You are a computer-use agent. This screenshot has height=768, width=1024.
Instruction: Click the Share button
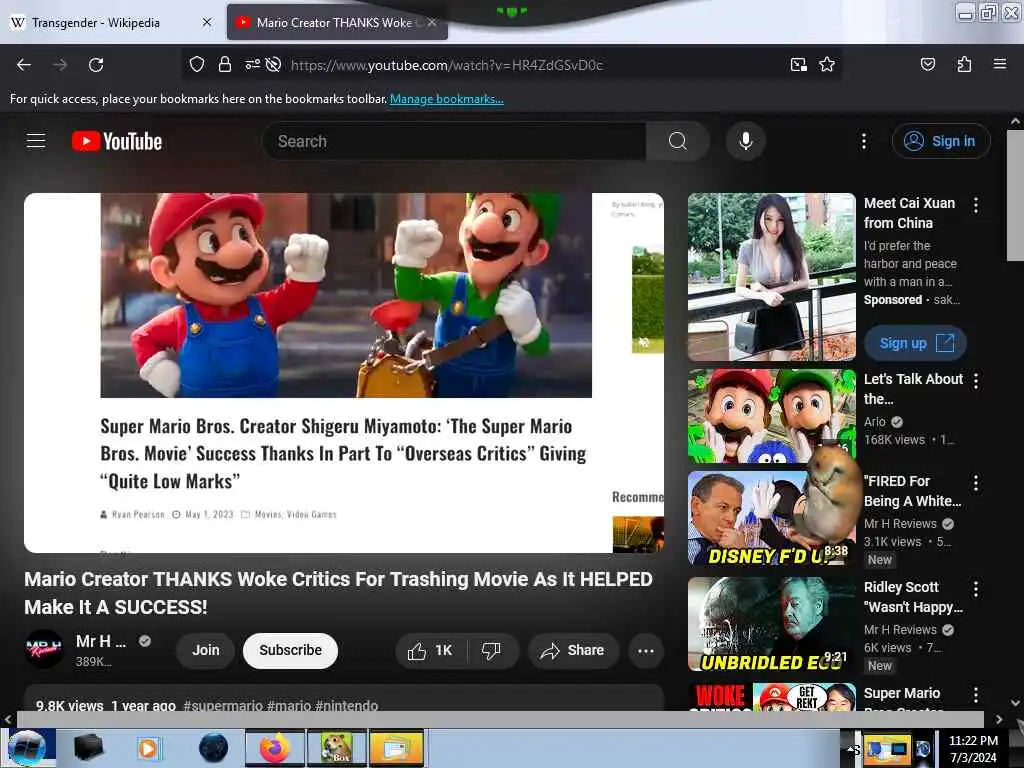click(573, 650)
